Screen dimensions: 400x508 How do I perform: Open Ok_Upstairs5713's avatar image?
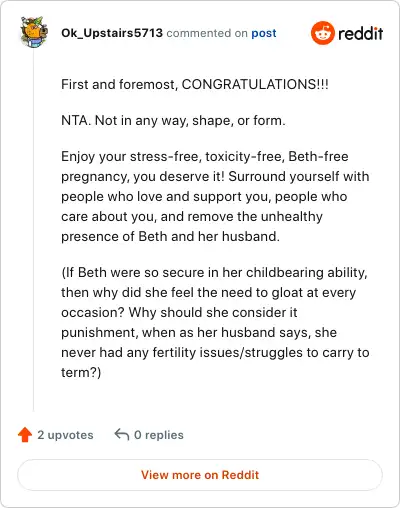click(34, 32)
